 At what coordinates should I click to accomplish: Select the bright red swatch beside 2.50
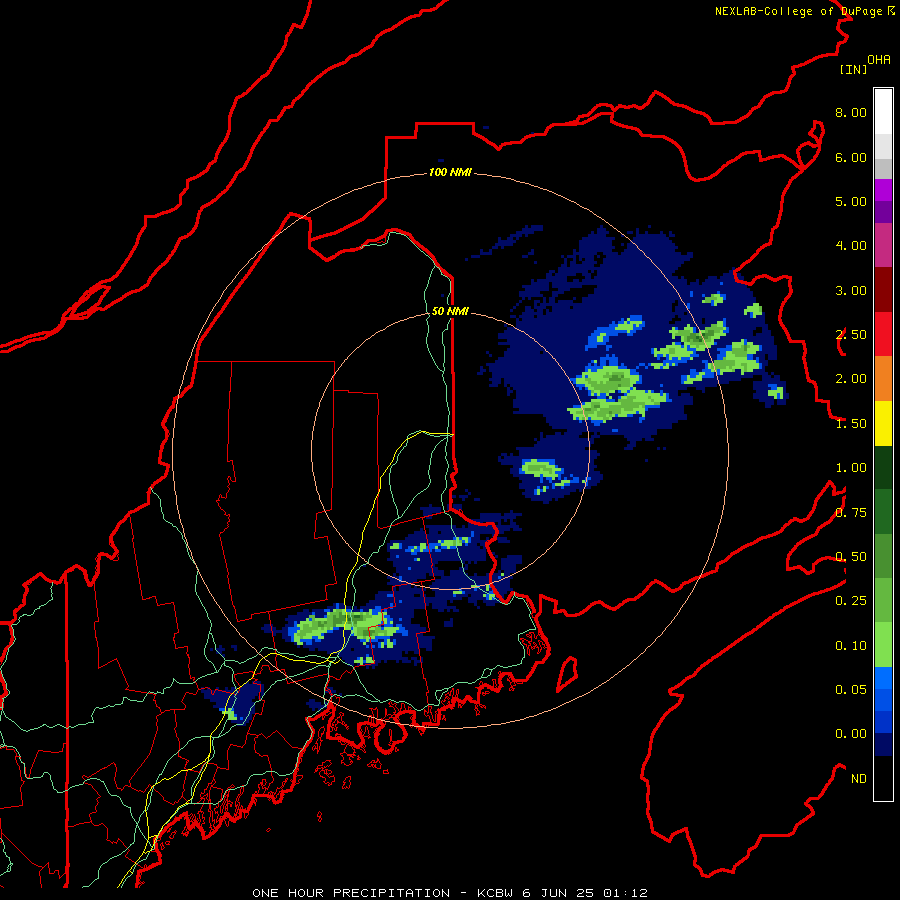[x=883, y=334]
